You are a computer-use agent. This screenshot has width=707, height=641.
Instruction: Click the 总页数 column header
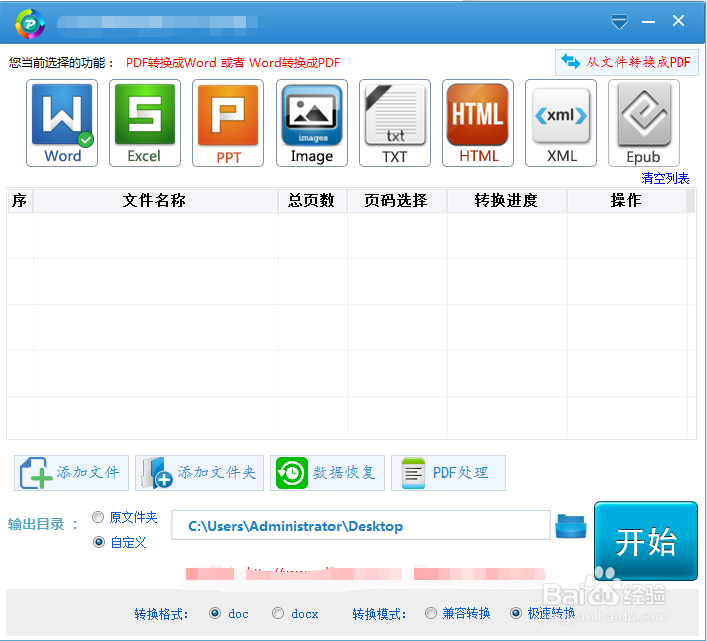pos(312,201)
